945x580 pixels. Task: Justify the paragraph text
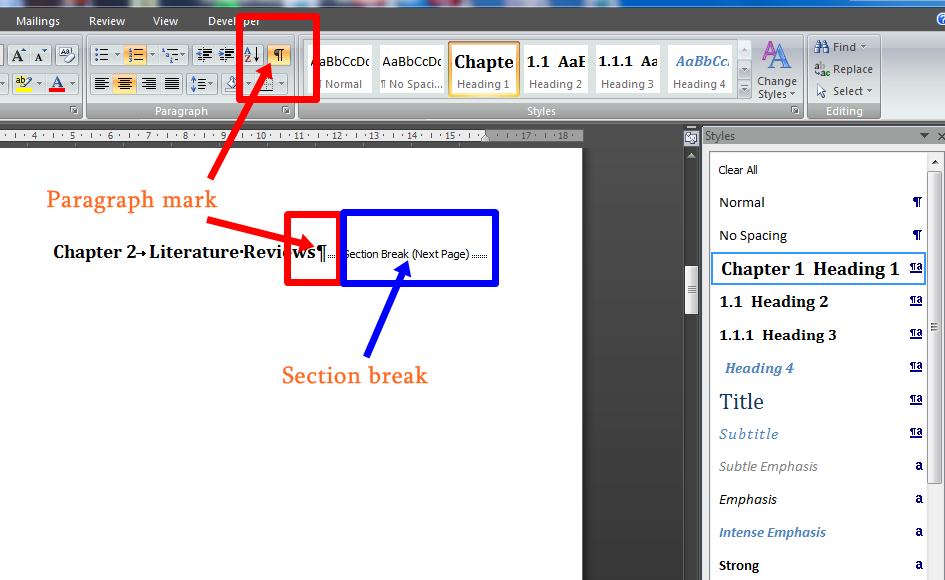coord(172,83)
